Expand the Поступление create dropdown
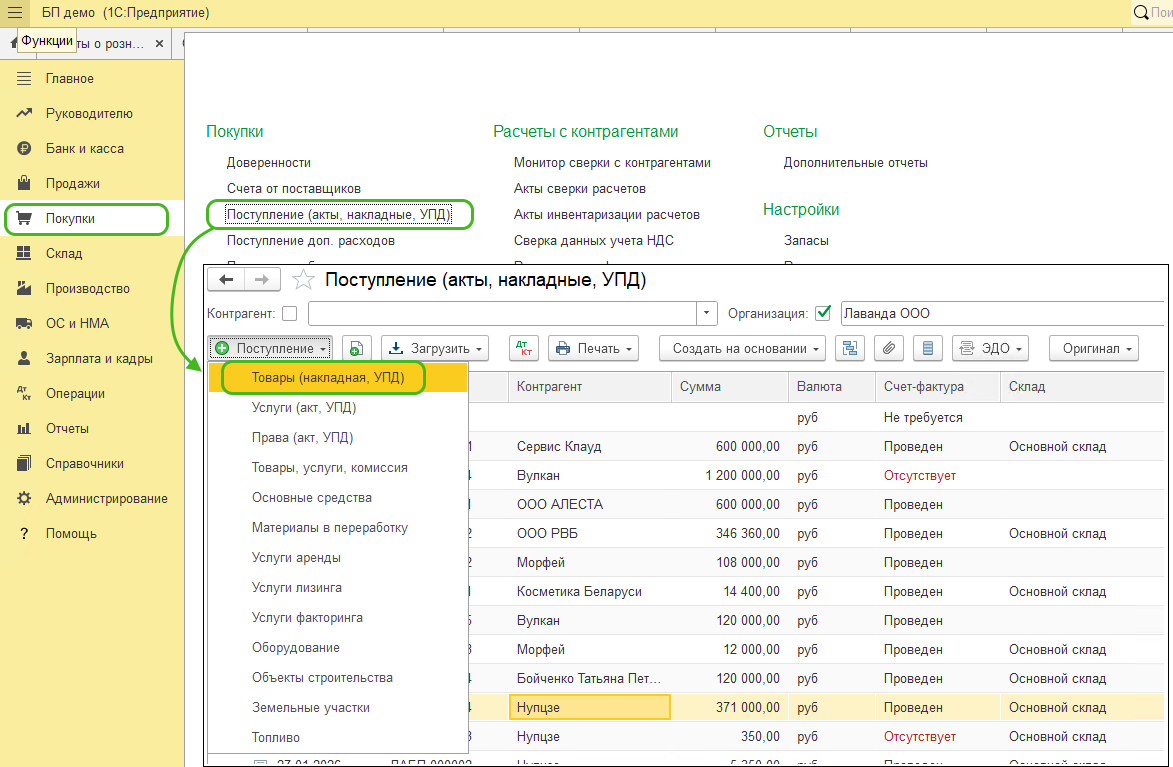This screenshot has width=1173, height=767. 271,349
